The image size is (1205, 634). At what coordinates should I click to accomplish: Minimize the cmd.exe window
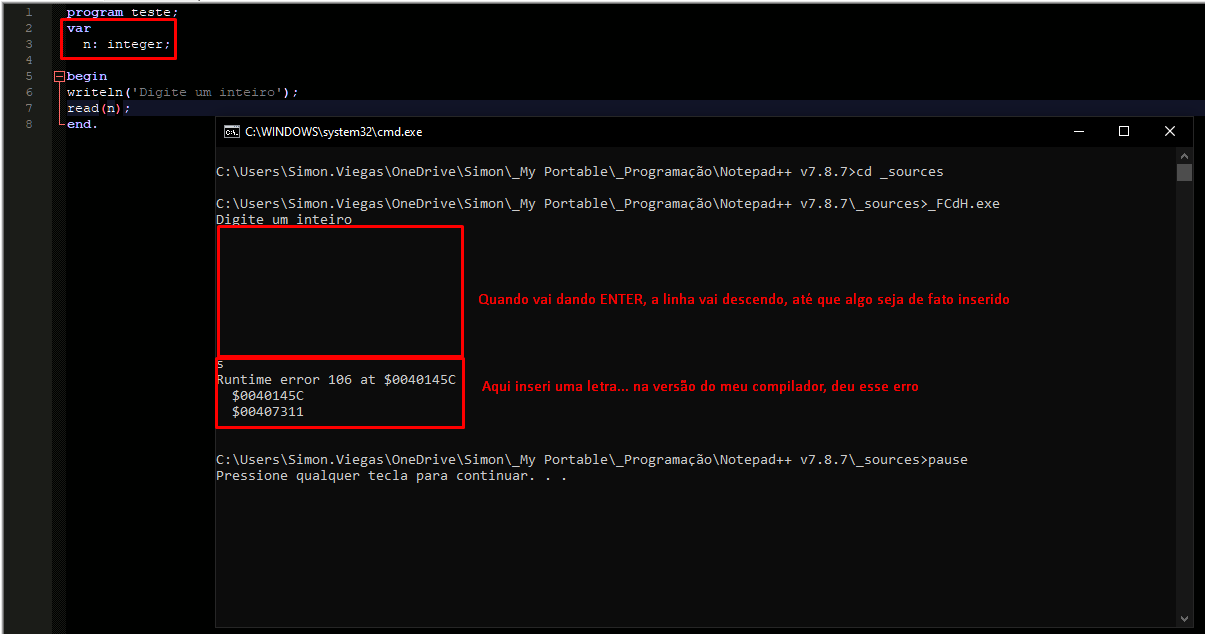[1078, 131]
